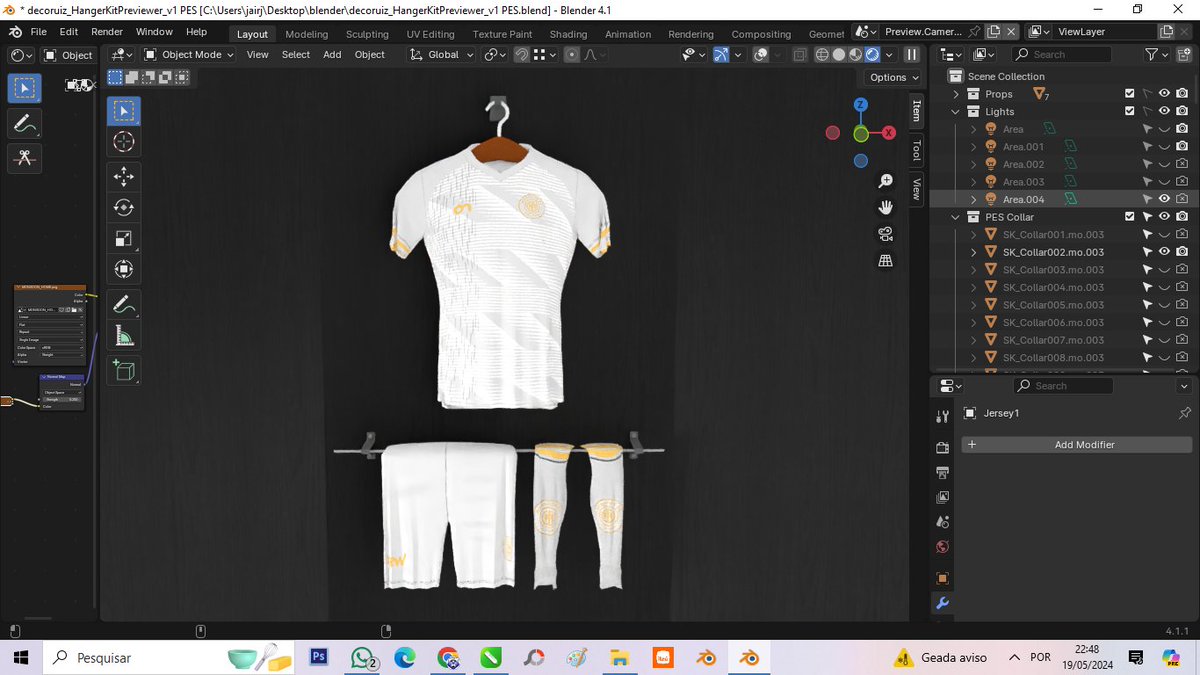Select the Links cut (scissors) tool in left editor
The width and height of the screenshot is (1200, 675).
pos(24,157)
